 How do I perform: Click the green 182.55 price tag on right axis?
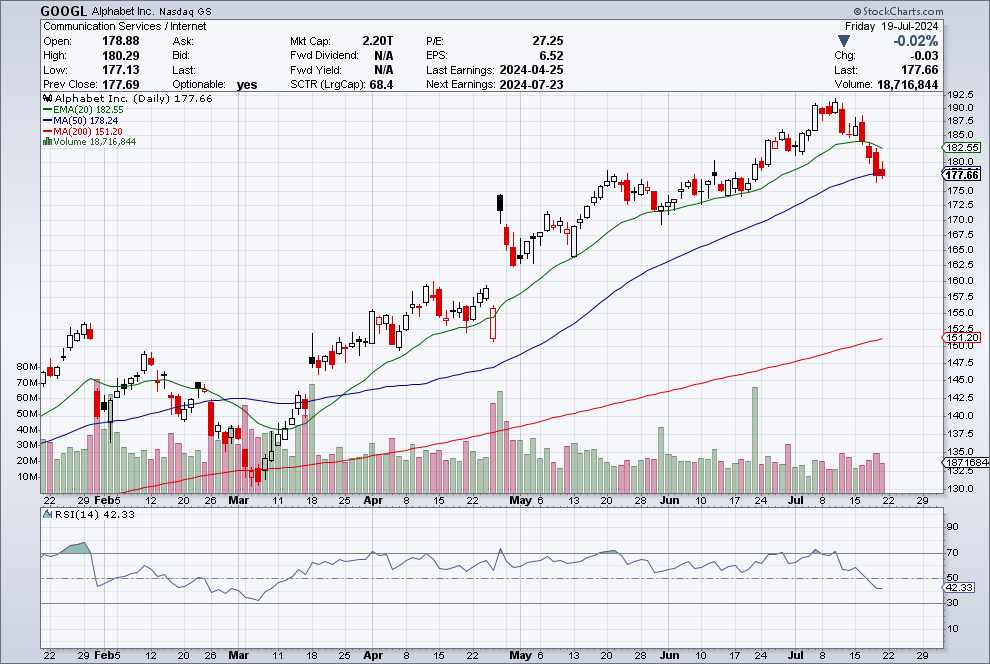click(x=962, y=148)
